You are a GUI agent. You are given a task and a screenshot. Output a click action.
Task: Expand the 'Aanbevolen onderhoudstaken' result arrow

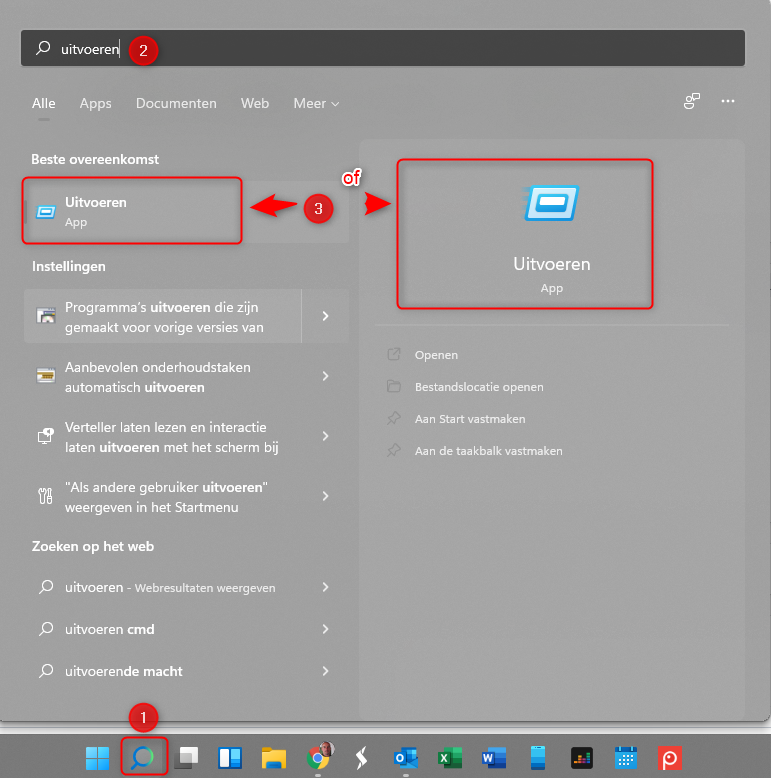pyautogui.click(x=325, y=376)
